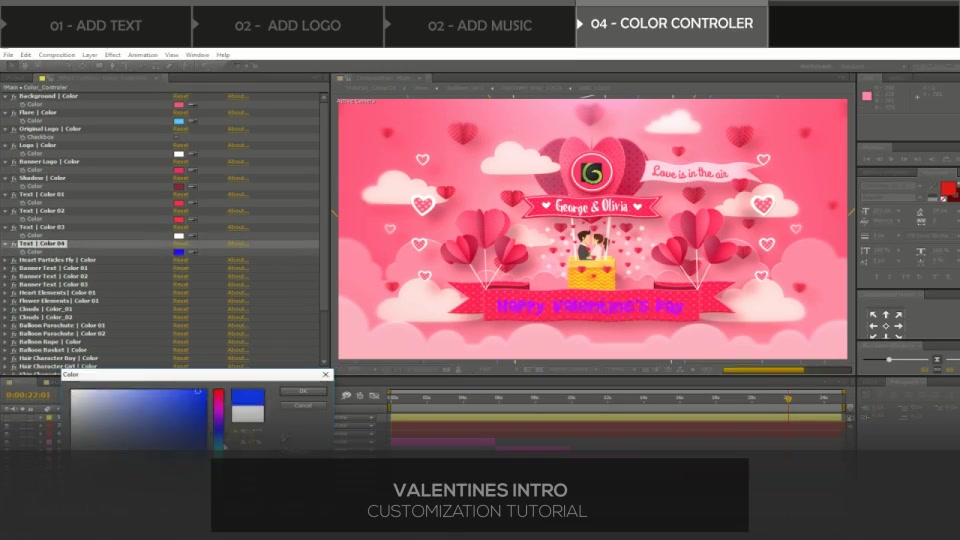Click the up-right diagonal arrow icon
This screenshot has width=960, height=540.
pos(898,315)
